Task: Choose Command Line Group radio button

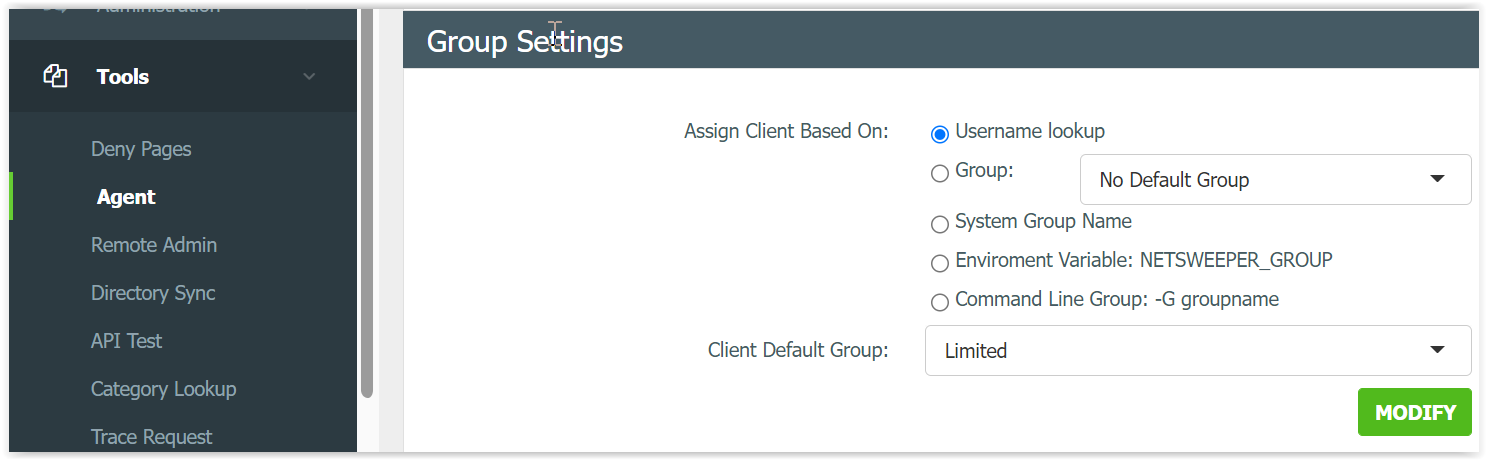Action: (x=939, y=303)
